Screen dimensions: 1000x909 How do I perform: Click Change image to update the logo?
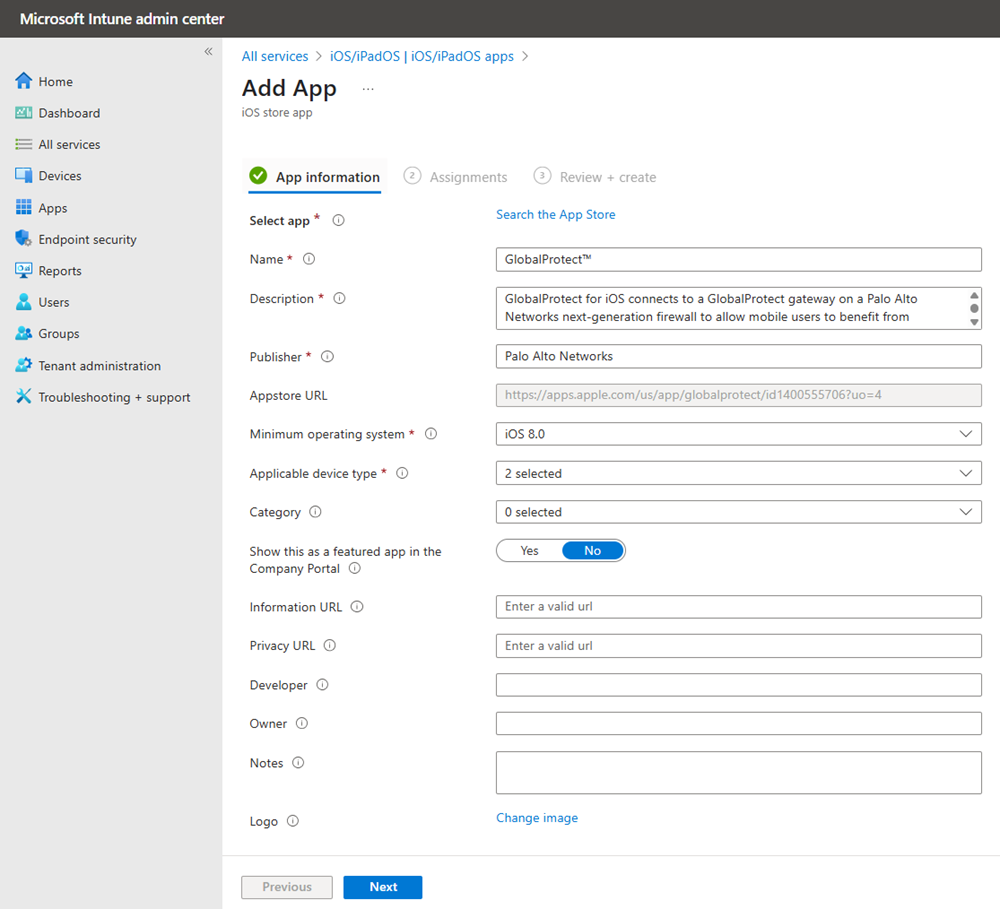click(x=537, y=818)
